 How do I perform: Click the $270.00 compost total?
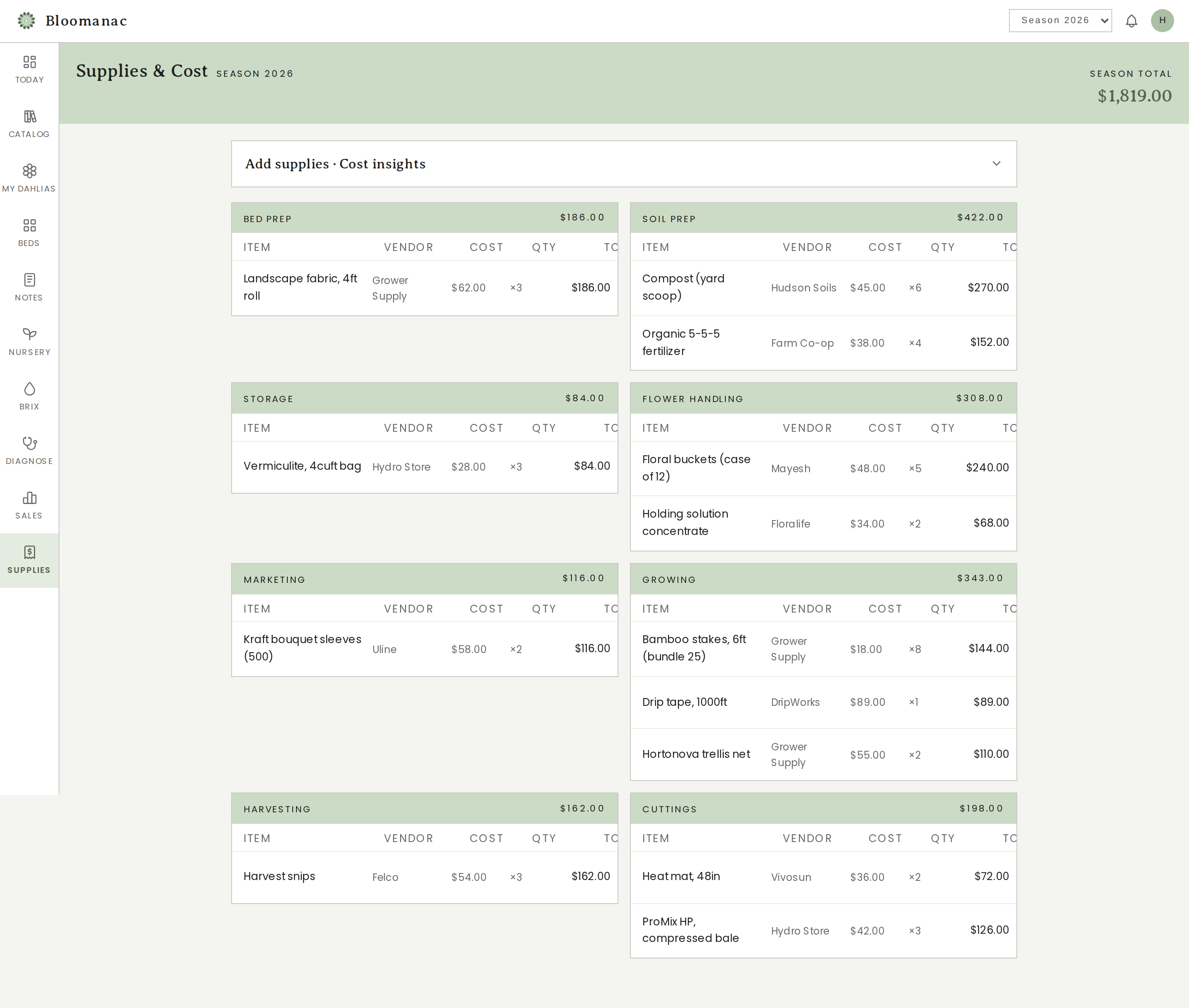[988, 287]
